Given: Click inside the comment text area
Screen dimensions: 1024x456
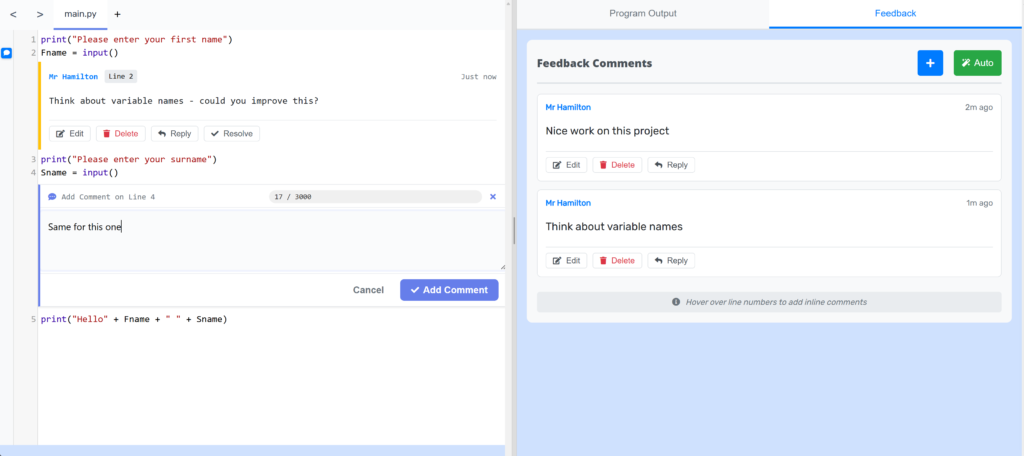Looking at the screenshot, I should 270,240.
